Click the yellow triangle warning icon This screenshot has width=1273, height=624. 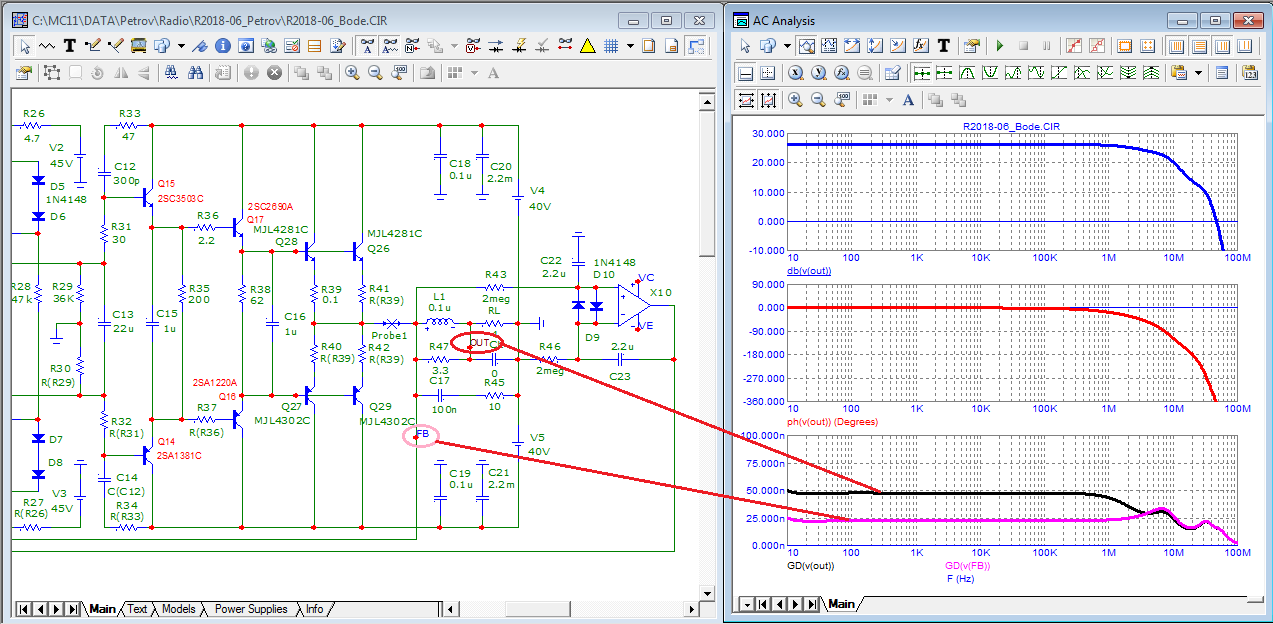tap(588, 45)
